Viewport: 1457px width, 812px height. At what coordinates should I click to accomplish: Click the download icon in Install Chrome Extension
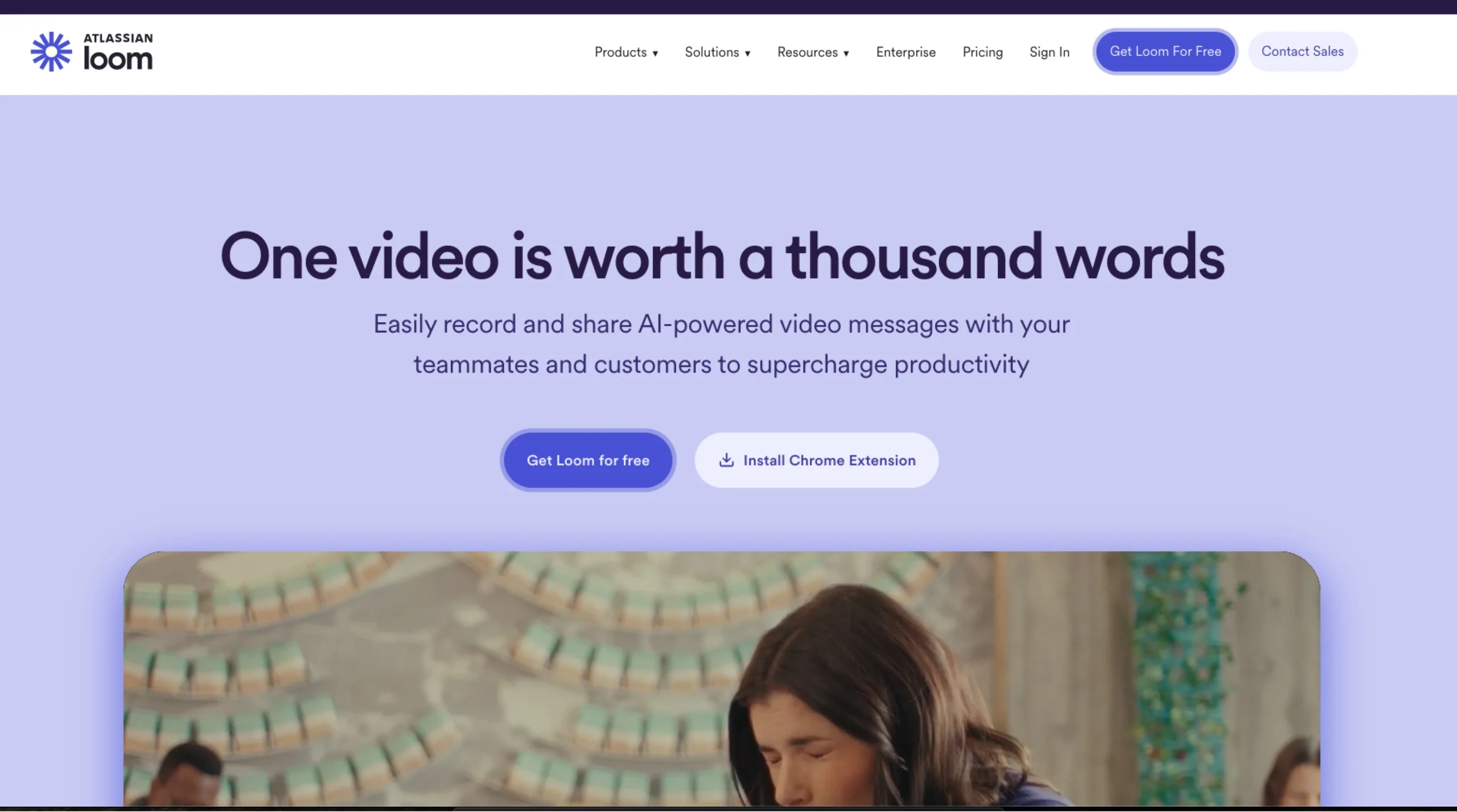tap(726, 460)
